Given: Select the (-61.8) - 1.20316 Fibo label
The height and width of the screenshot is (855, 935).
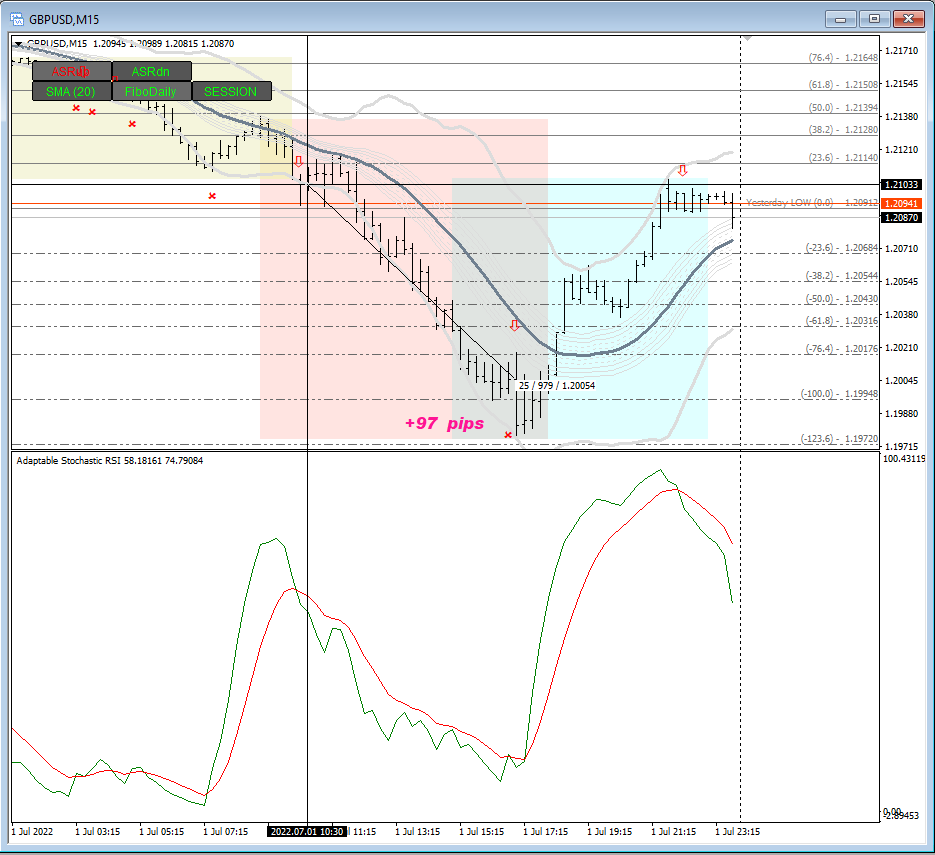Looking at the screenshot, I should pos(842,321).
